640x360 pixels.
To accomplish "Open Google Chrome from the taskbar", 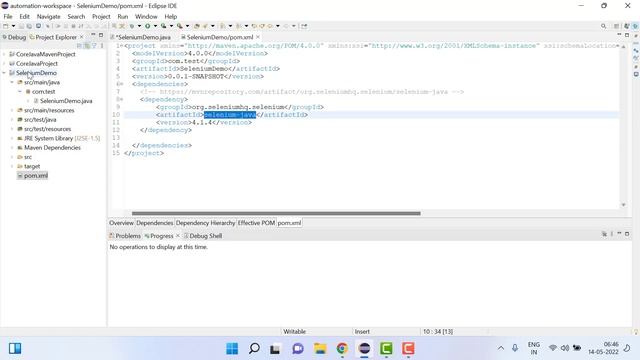I will (x=342, y=349).
